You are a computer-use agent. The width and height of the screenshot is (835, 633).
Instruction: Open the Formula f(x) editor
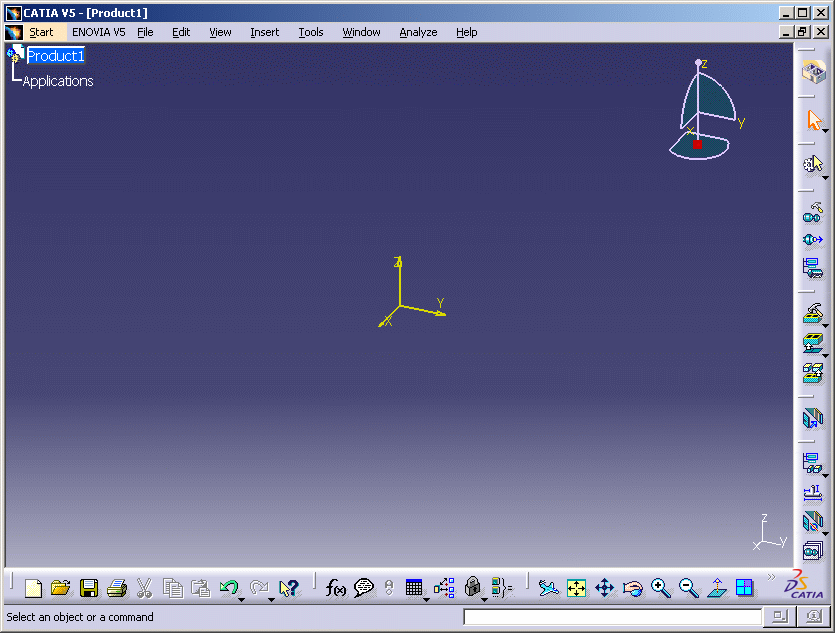tap(335, 588)
